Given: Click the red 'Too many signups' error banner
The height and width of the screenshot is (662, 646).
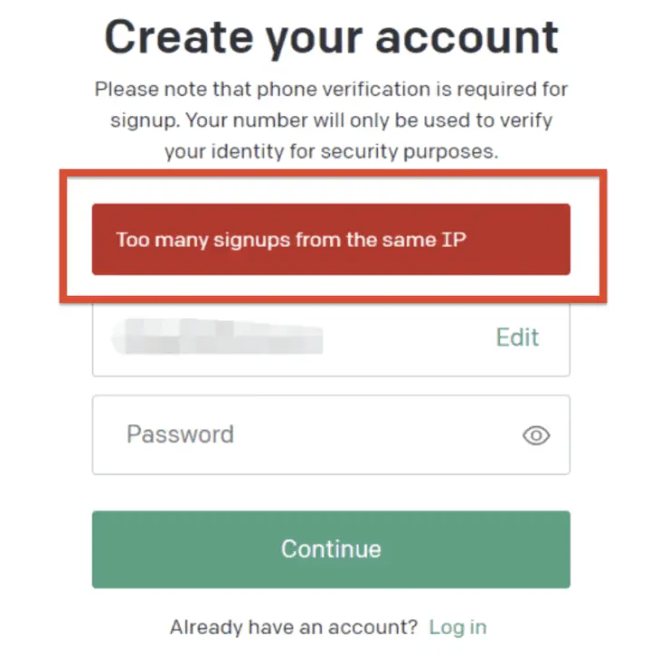Looking at the screenshot, I should click(330, 240).
